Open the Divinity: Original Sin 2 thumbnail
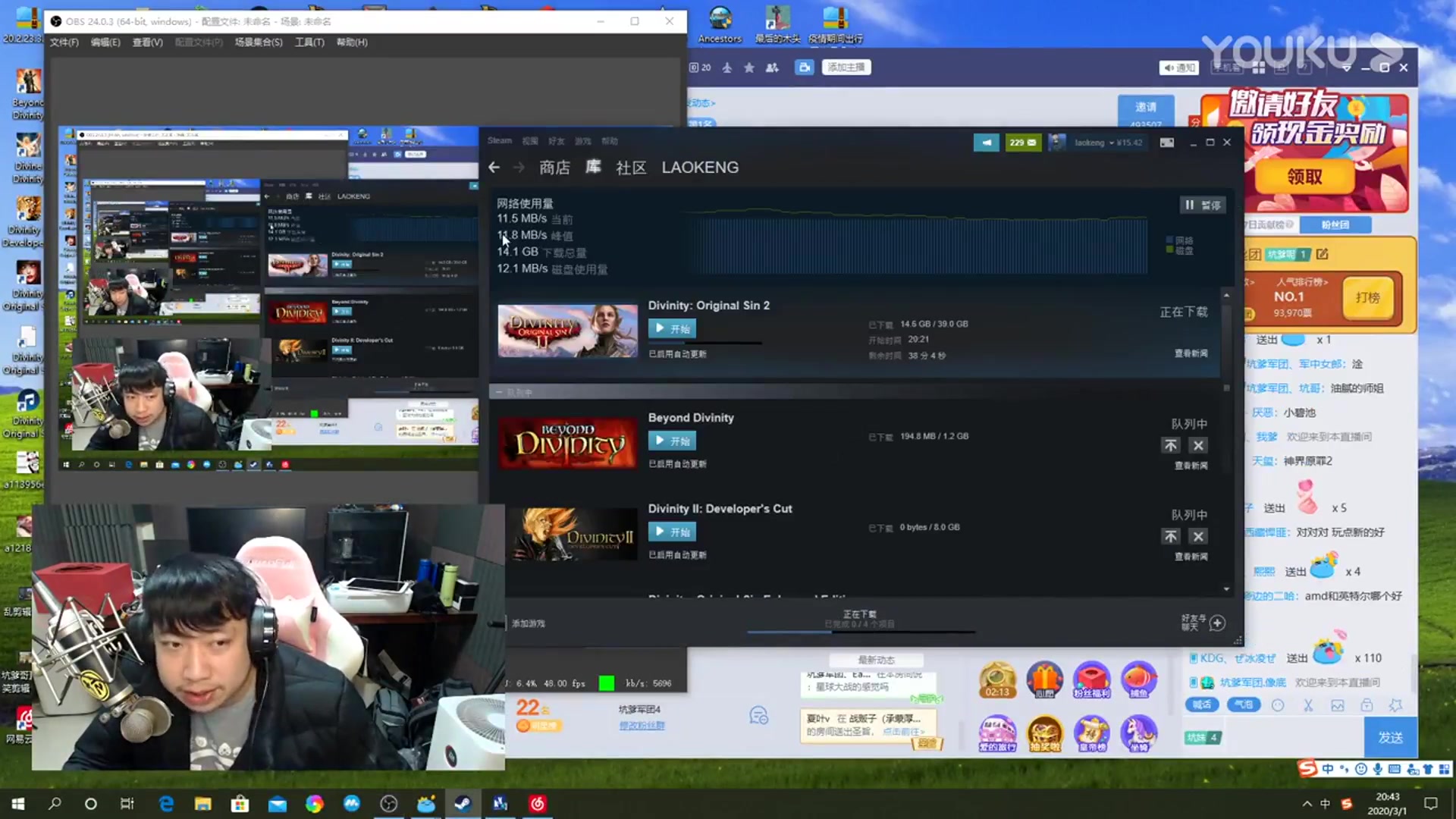Image resolution: width=1456 pixels, height=819 pixels. pos(567,331)
